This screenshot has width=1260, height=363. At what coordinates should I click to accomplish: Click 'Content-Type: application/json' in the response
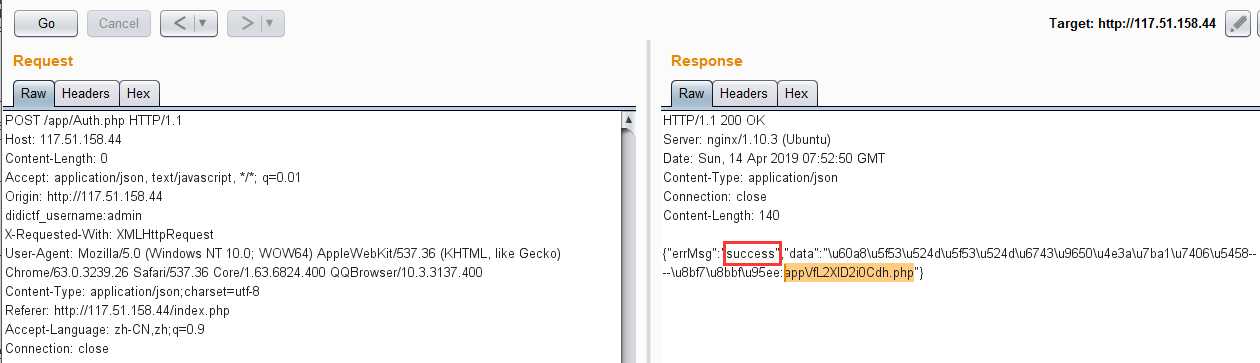[x=751, y=177]
